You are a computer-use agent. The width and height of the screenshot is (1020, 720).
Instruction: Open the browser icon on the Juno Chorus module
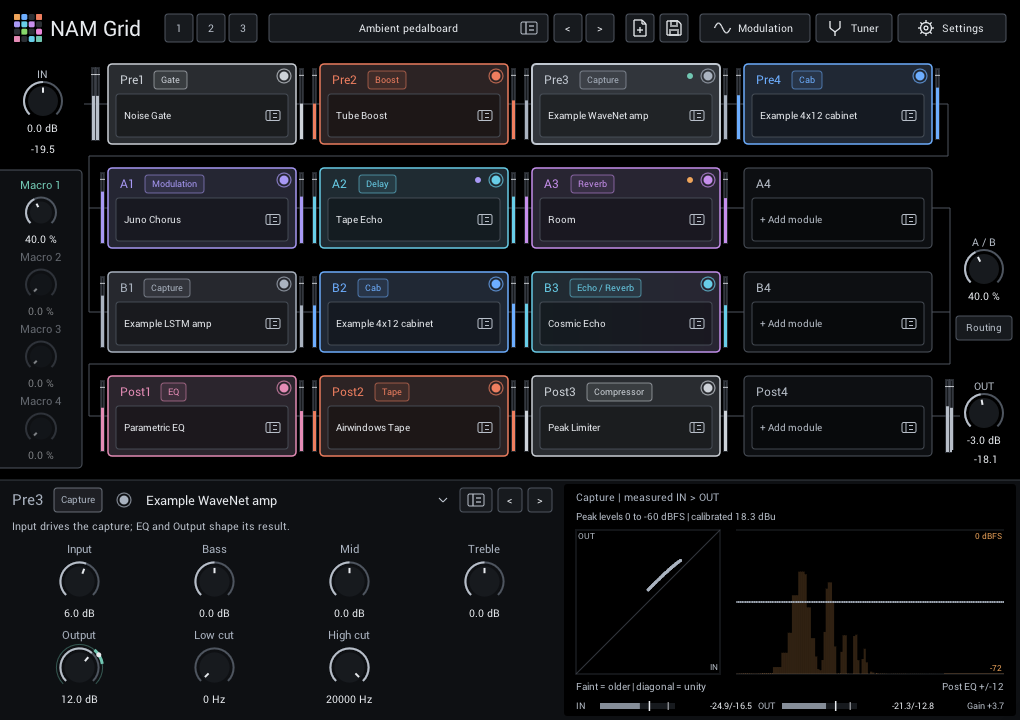pyautogui.click(x=273, y=219)
